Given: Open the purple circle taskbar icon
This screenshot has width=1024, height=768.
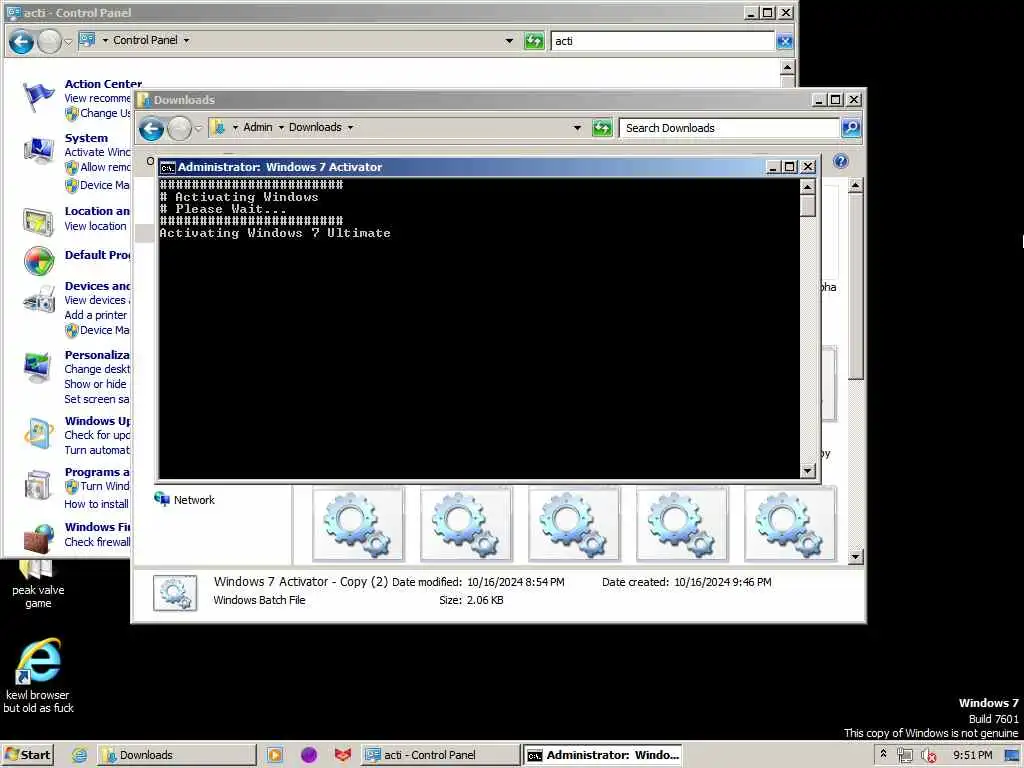Looking at the screenshot, I should 309,755.
